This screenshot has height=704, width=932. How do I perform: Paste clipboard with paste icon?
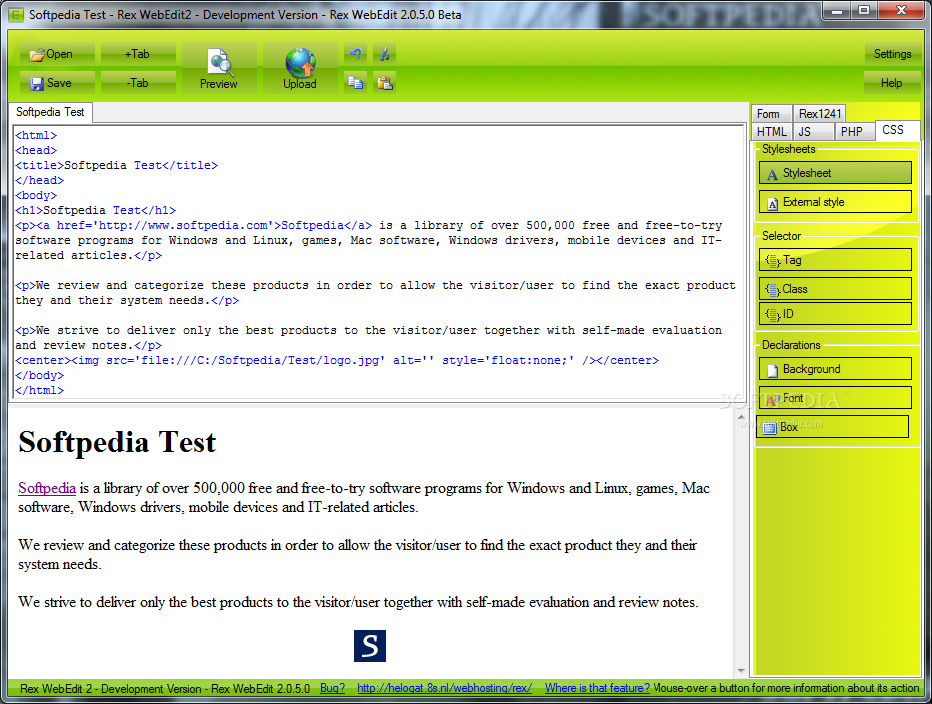point(385,83)
